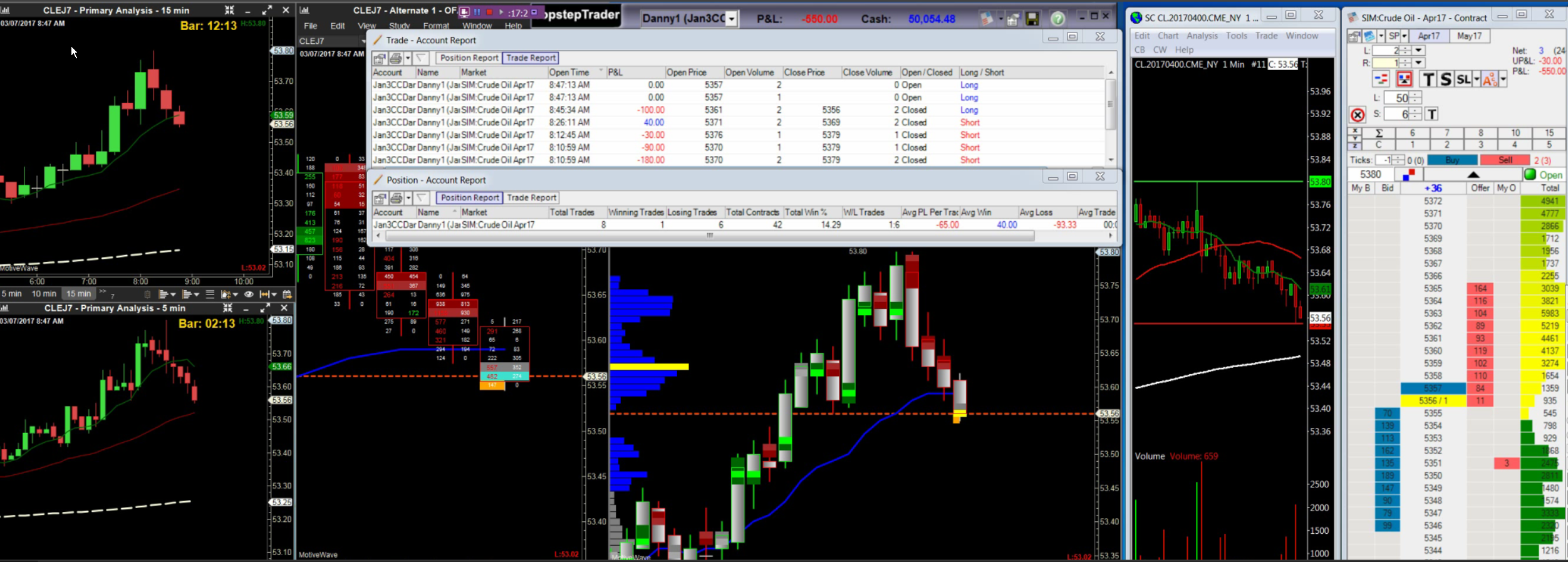Click the export icon in Position Account Report toolbar
1568x562 pixels.
pos(380,198)
